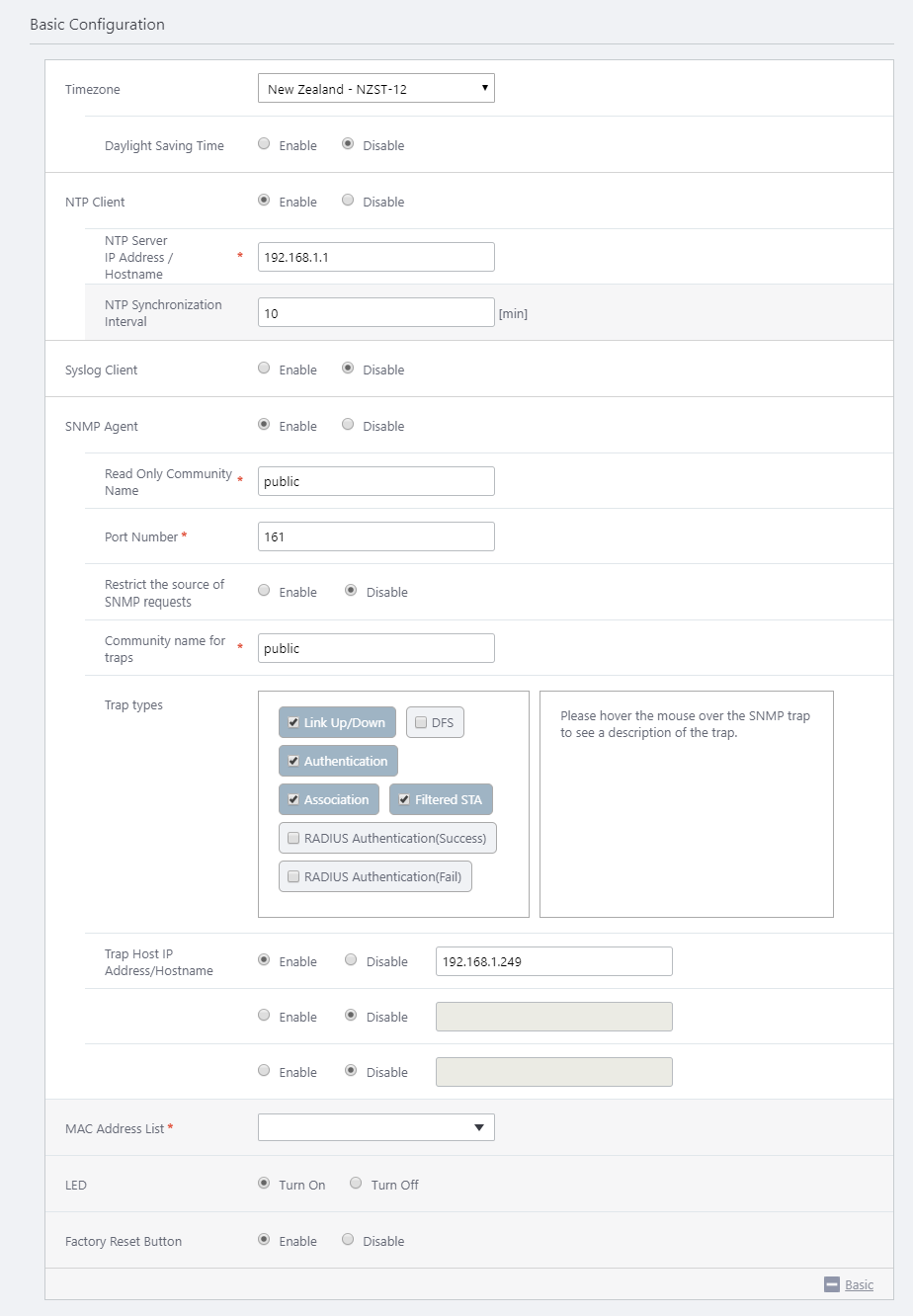
Task: Enable Daylight Saving Time
Action: click(264, 143)
